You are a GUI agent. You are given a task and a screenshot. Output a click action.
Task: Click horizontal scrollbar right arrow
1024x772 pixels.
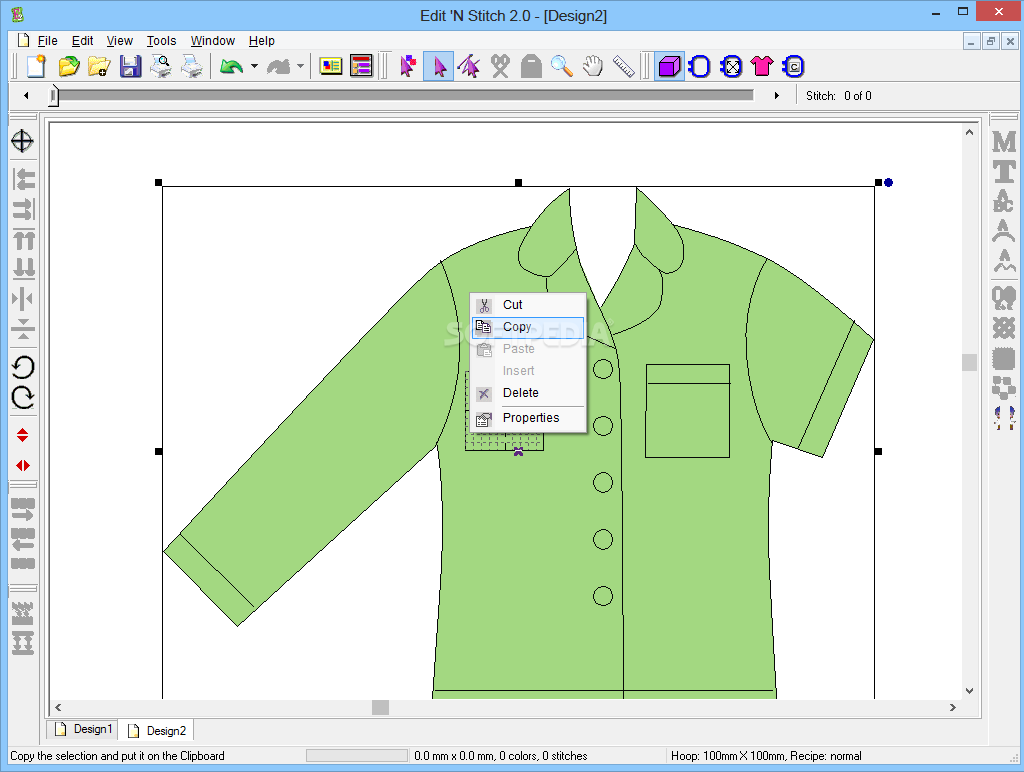(953, 707)
